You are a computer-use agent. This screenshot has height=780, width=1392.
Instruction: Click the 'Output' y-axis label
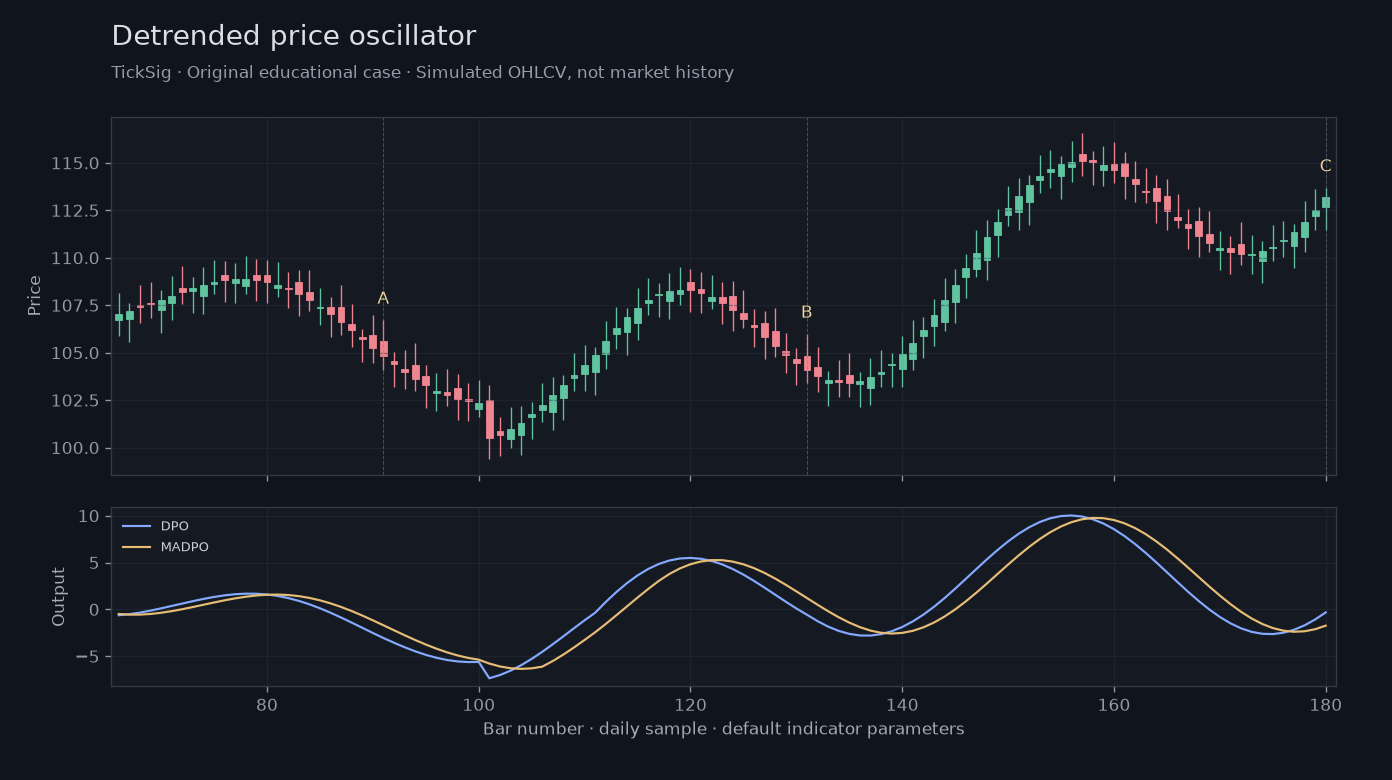tap(59, 597)
